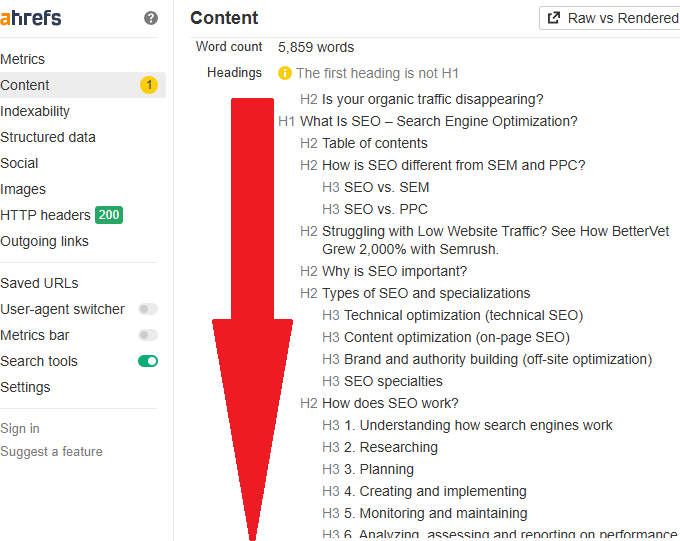Screen dimensions: 680x541
Task: Open the help question mark icon
Action: click(x=150, y=18)
